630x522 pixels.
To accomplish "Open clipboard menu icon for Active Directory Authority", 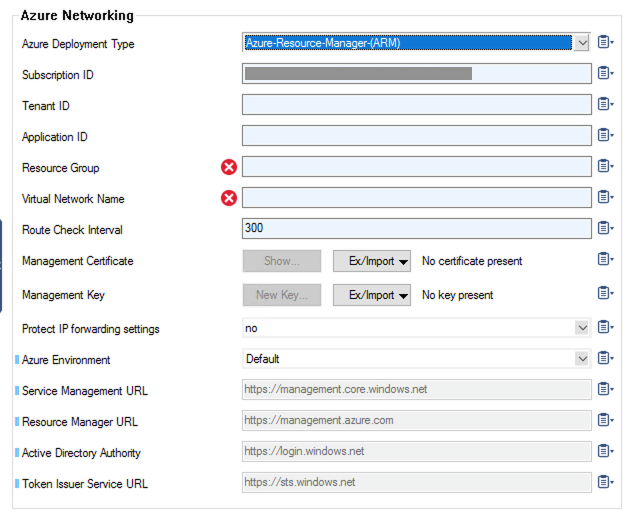I will coord(605,450).
